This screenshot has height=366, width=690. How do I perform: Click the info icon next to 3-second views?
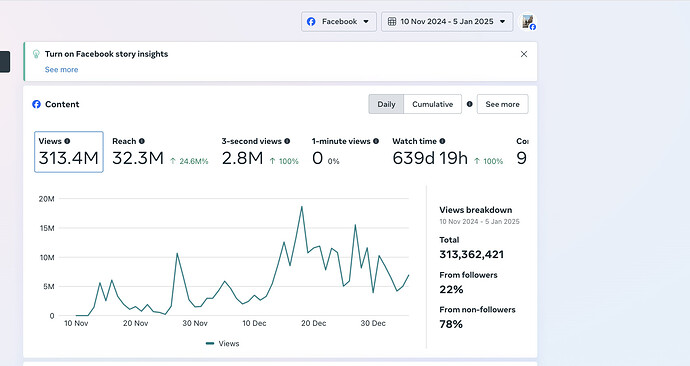coord(287,141)
